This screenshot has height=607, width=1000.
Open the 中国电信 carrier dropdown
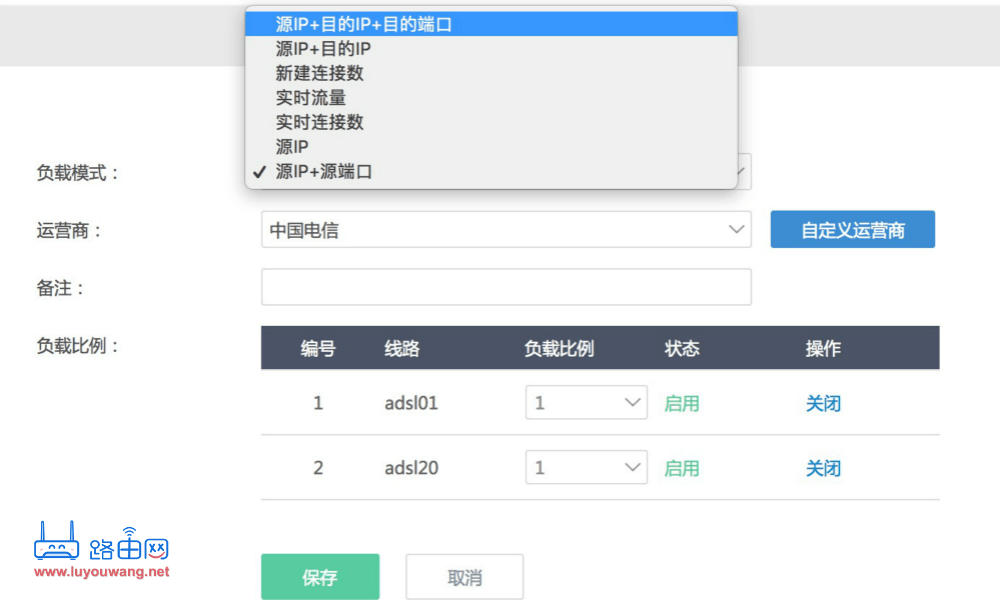coord(505,229)
